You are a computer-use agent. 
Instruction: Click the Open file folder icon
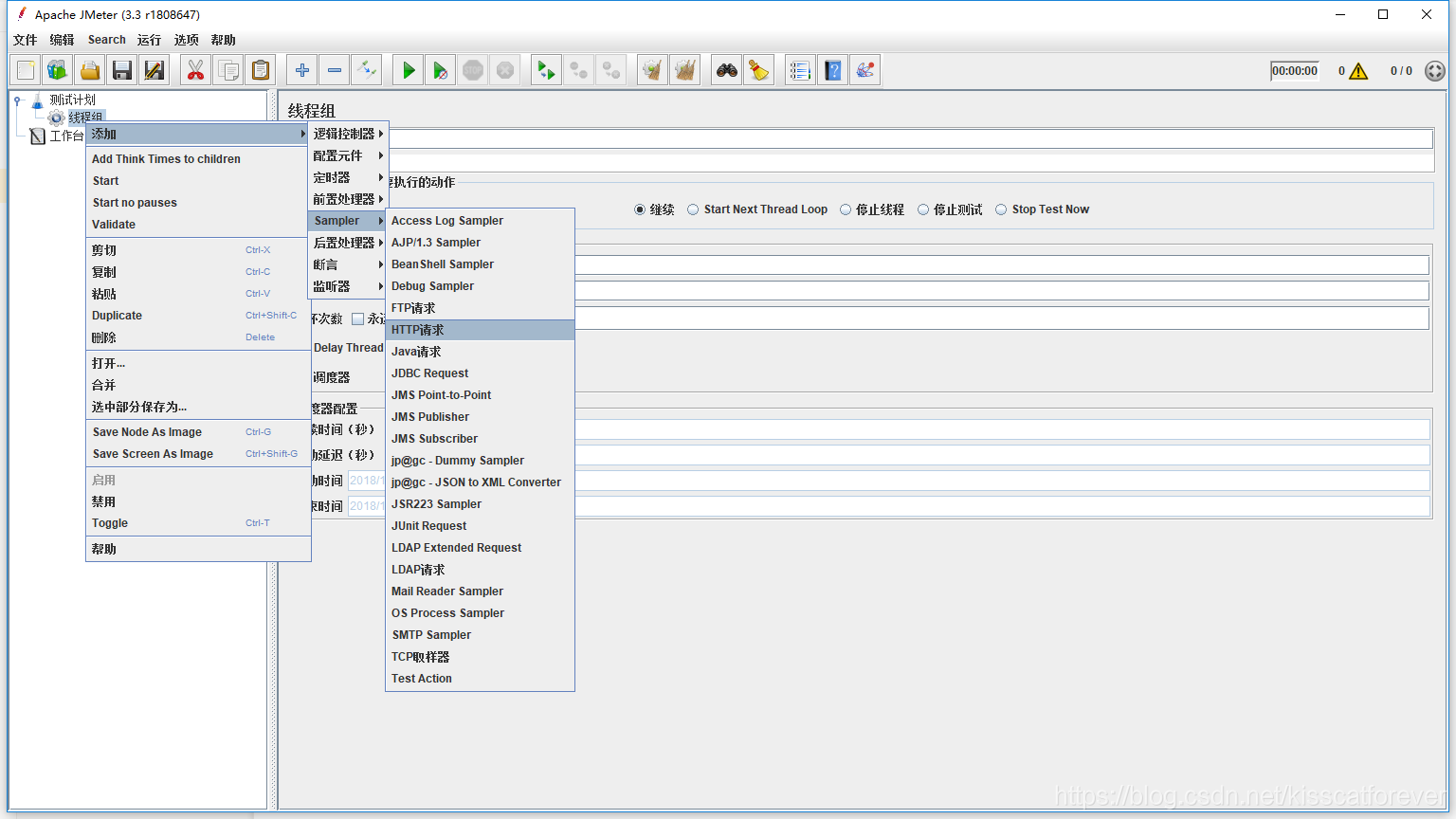(90, 70)
